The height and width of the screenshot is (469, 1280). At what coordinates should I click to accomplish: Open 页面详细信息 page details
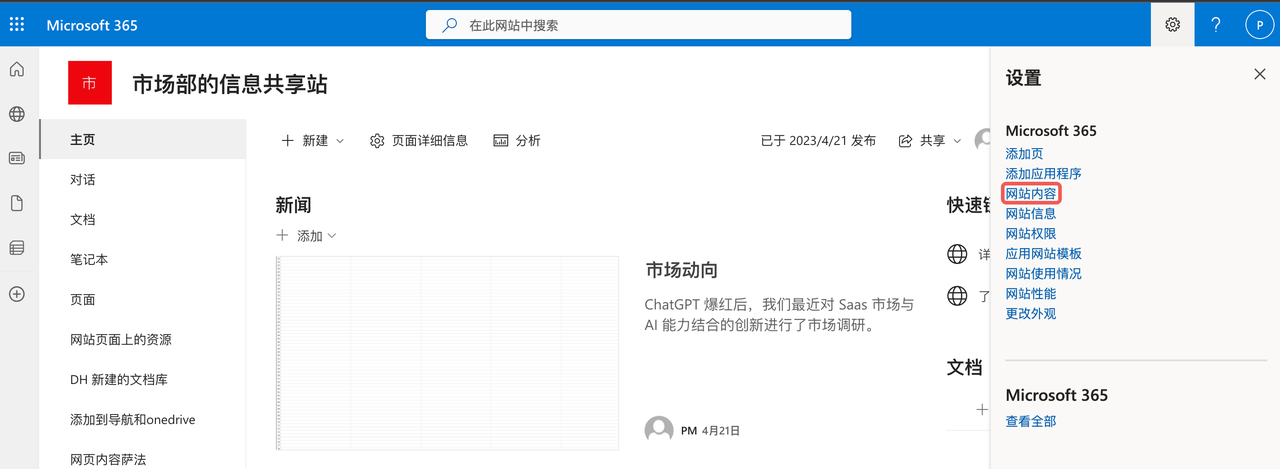419,141
